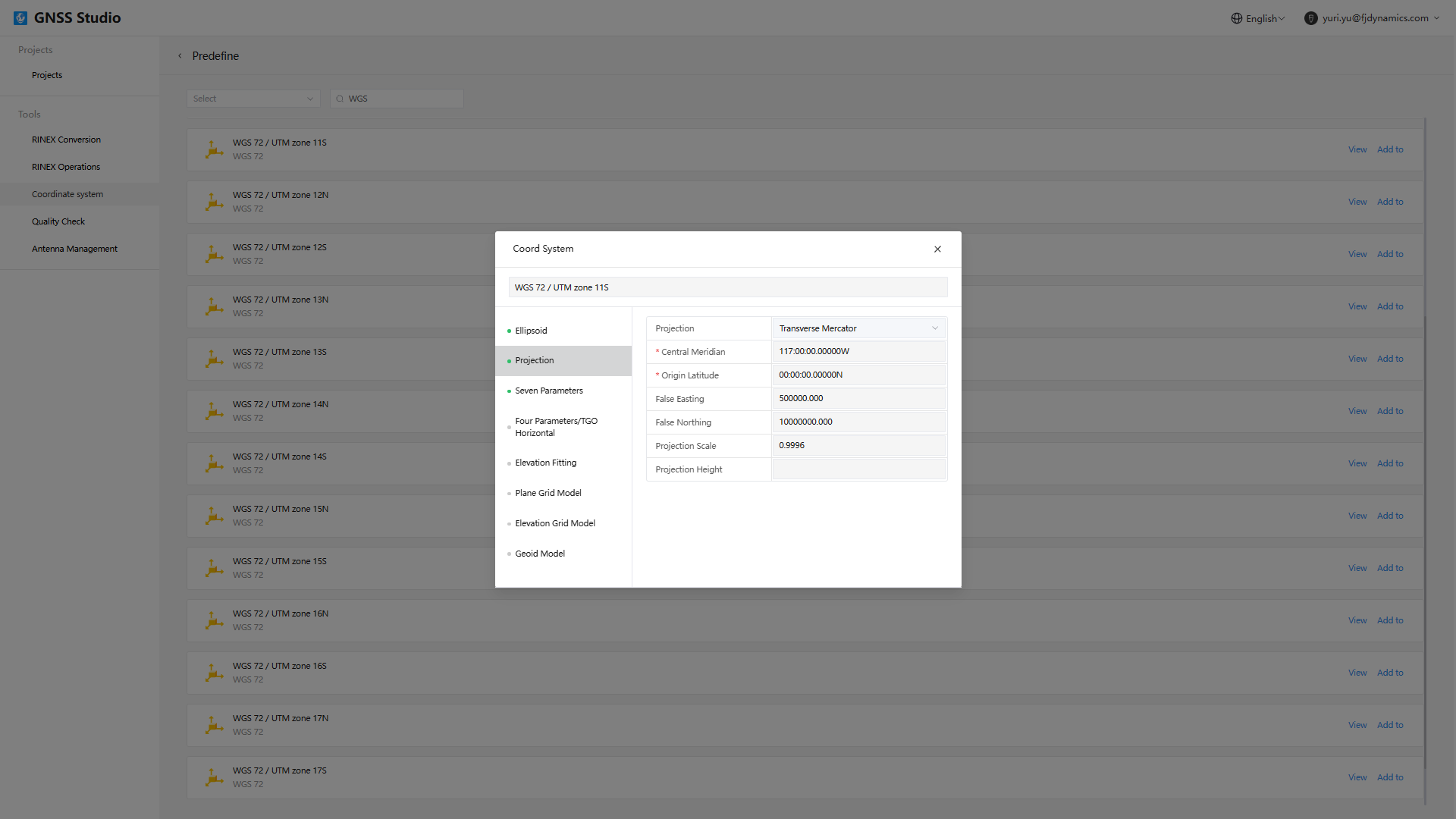Click the GNSS Studio logo icon

coord(20,17)
